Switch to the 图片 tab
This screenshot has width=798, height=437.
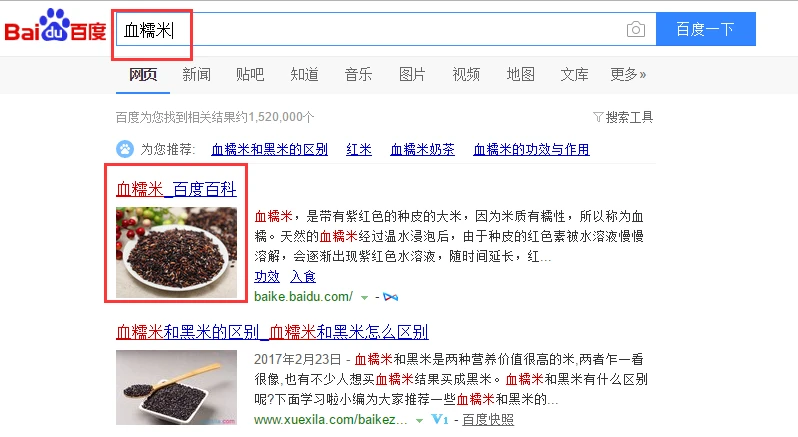(x=412, y=74)
